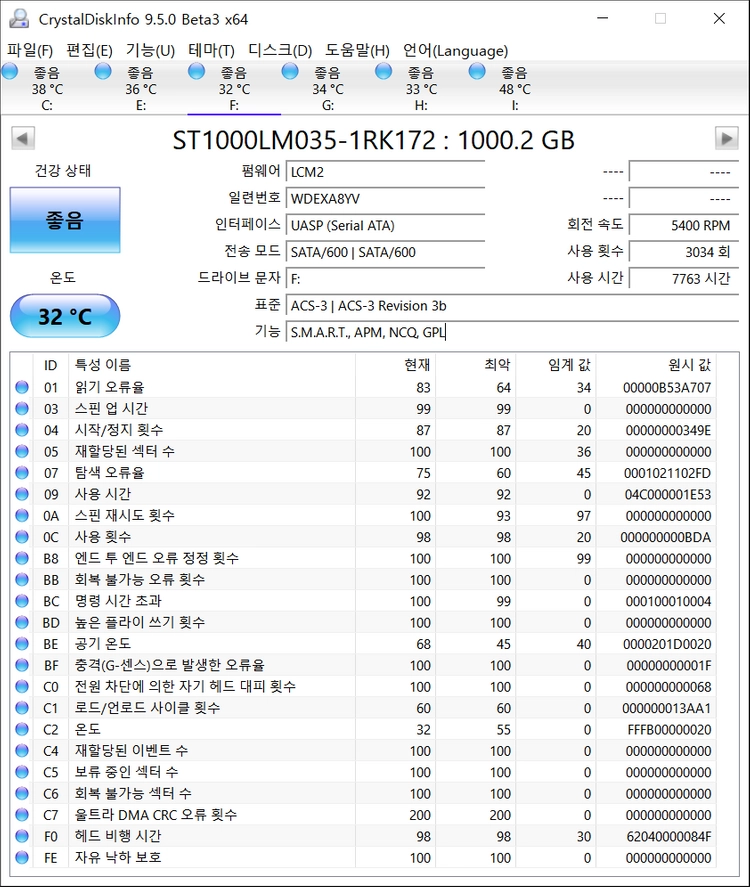
Task: Click raw value FFFB00000020
Action: pyautogui.click(x=669, y=729)
